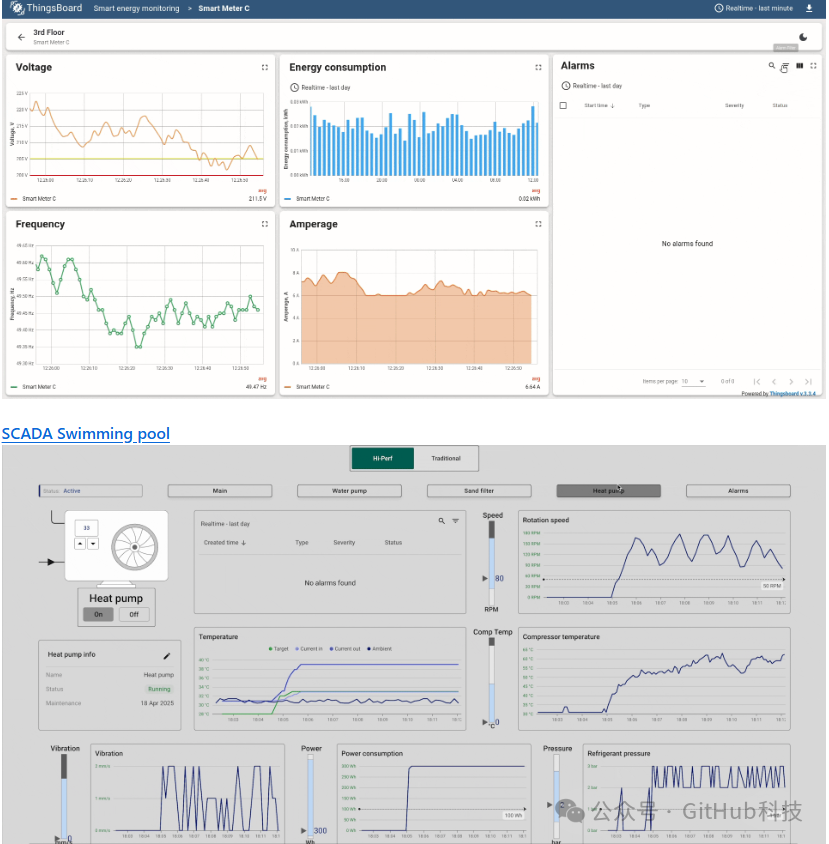Open the SCADA Alarms tab
The height and width of the screenshot is (844, 829).
[738, 491]
